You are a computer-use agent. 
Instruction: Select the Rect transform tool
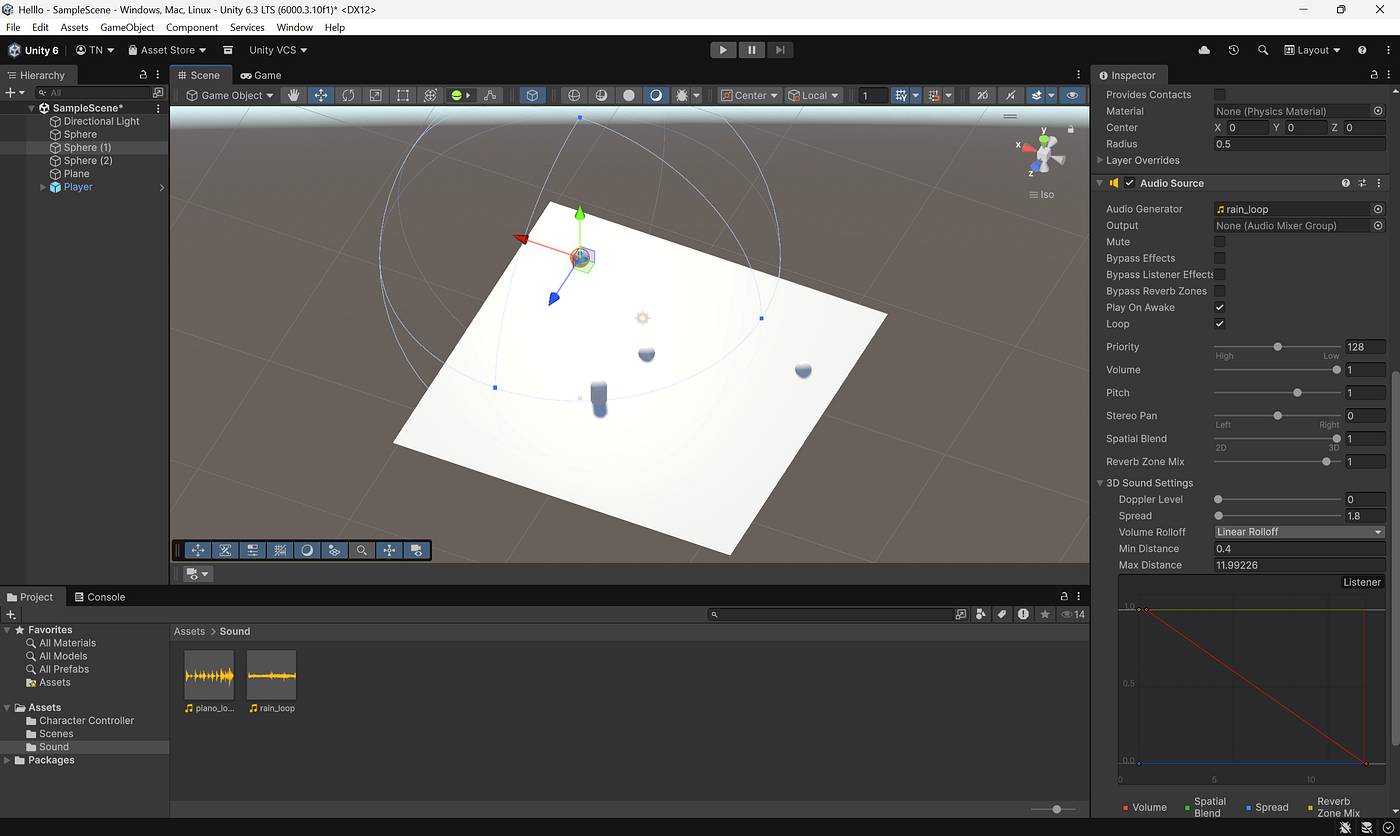403,95
